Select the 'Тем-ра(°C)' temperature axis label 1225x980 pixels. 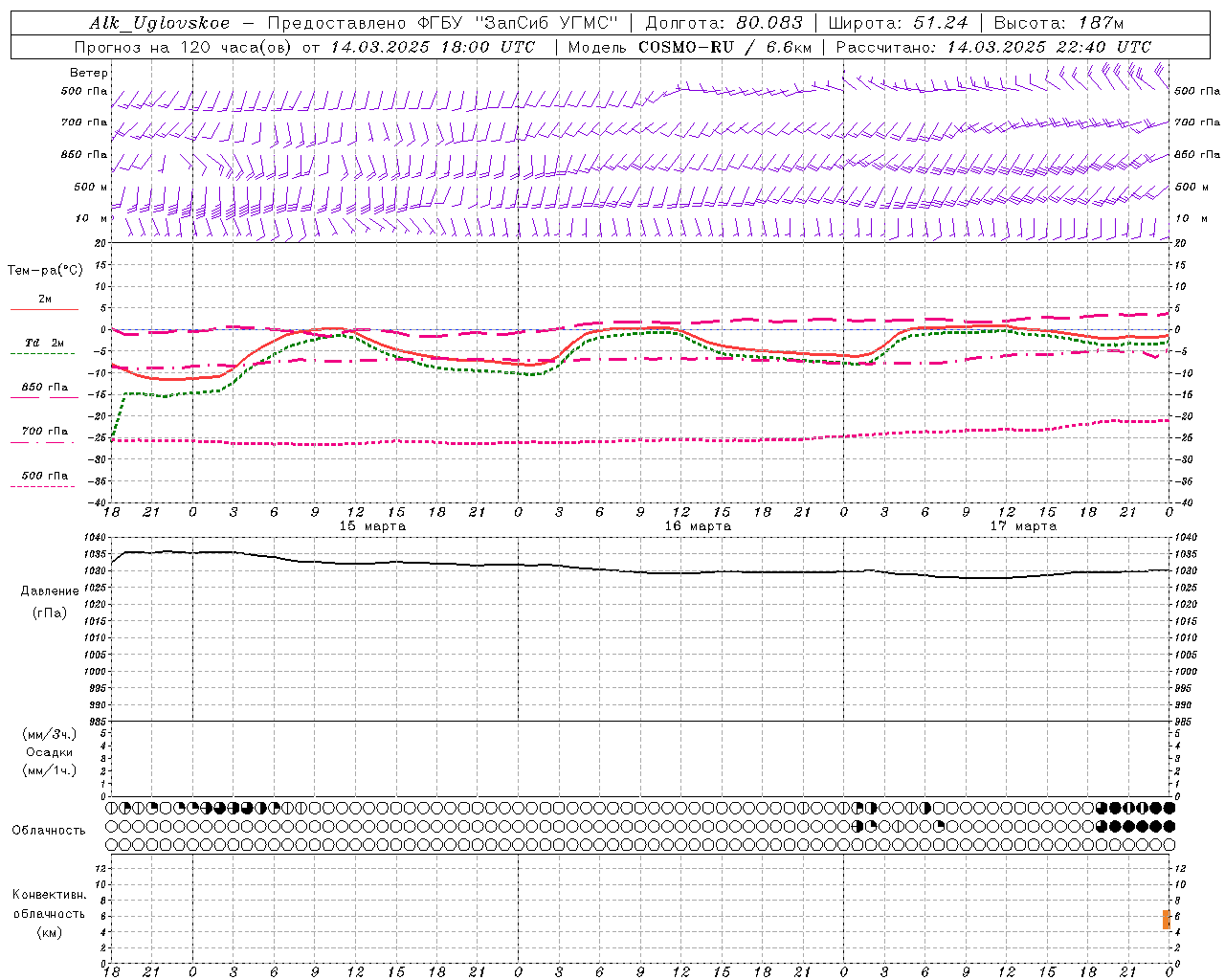click(x=45, y=271)
